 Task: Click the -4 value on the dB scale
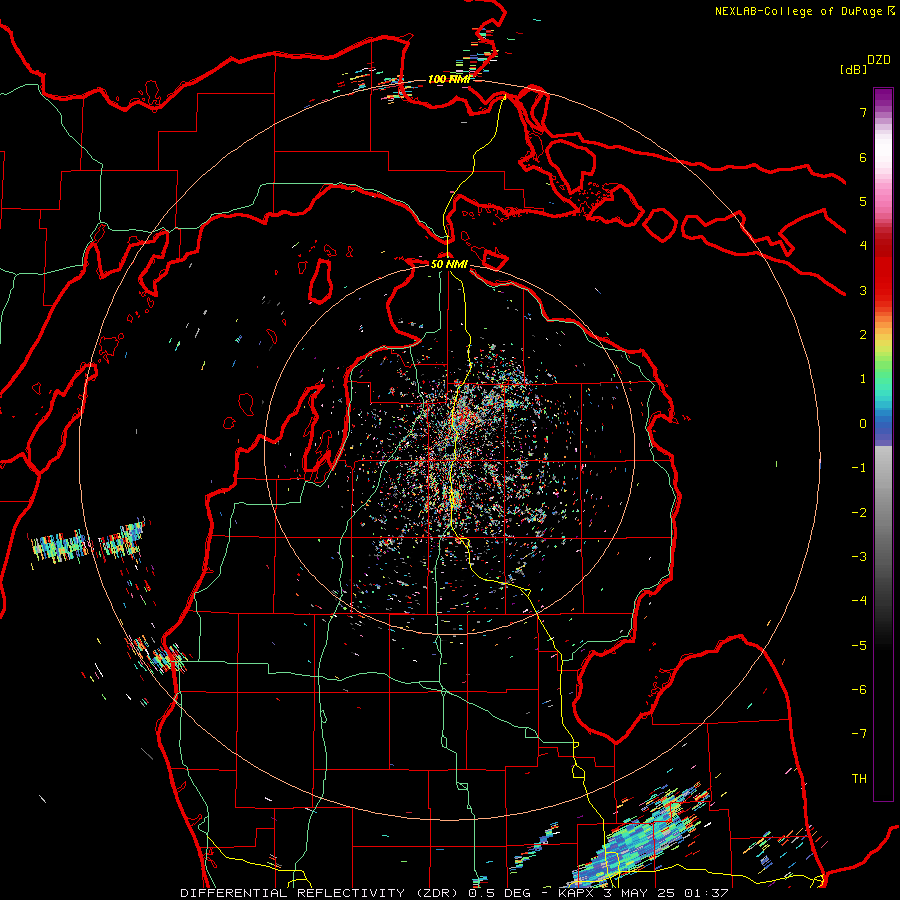click(859, 601)
